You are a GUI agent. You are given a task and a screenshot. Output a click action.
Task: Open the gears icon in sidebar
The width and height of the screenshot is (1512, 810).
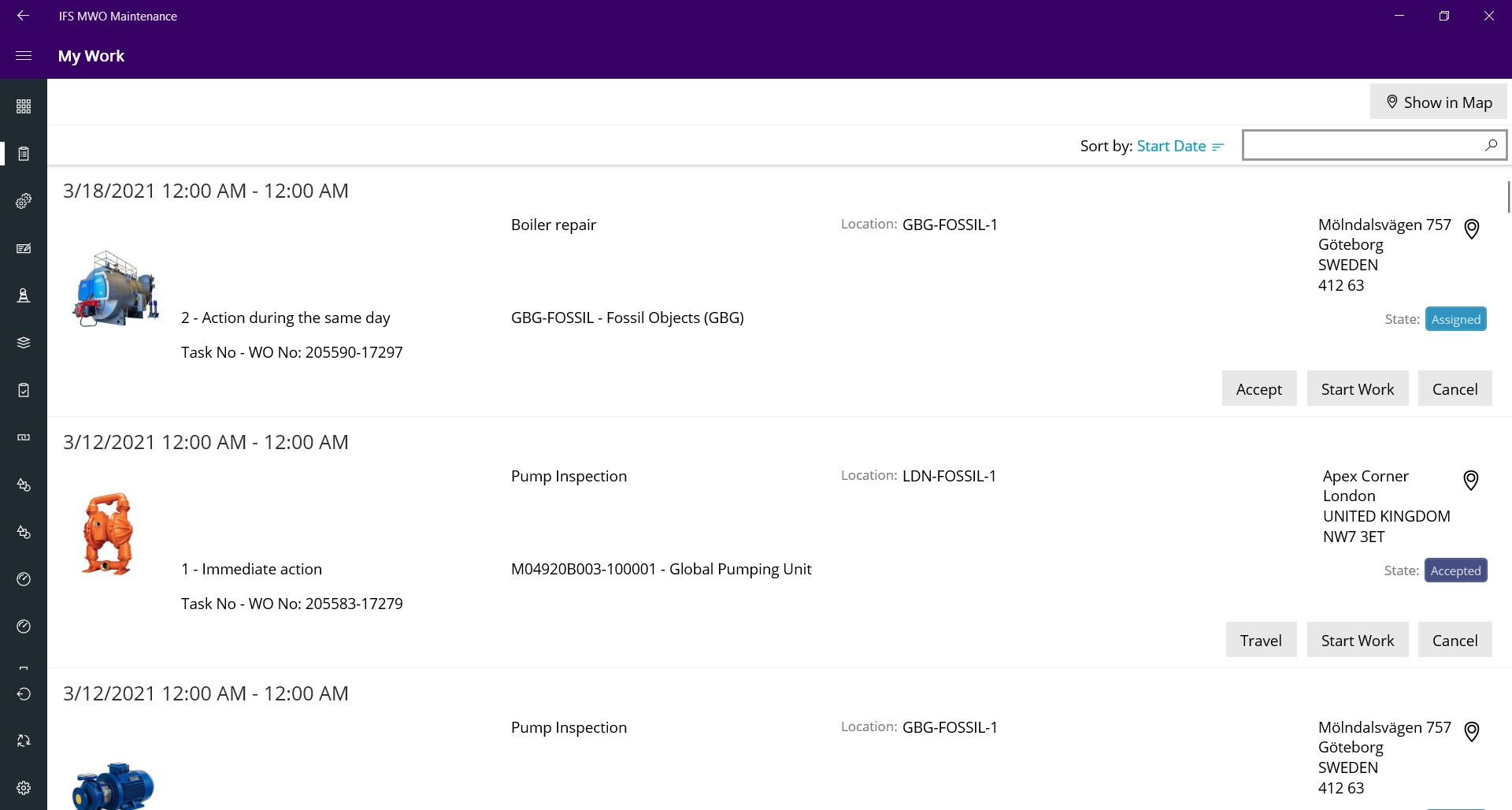24,201
